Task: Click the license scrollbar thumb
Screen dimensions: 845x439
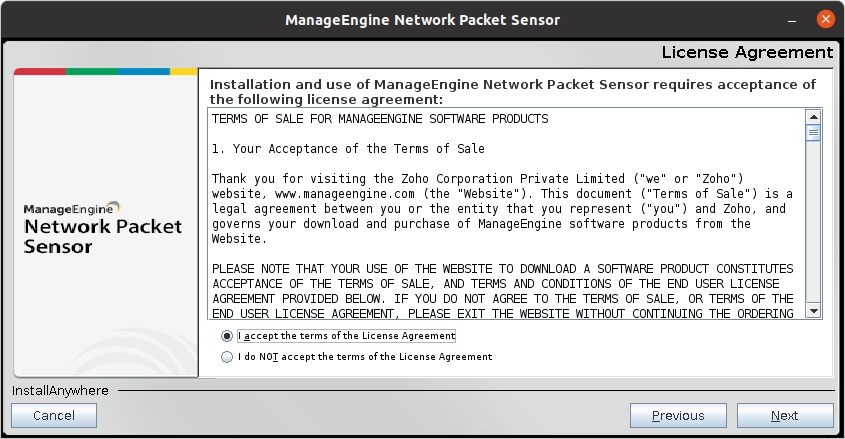Action: pos(813,132)
